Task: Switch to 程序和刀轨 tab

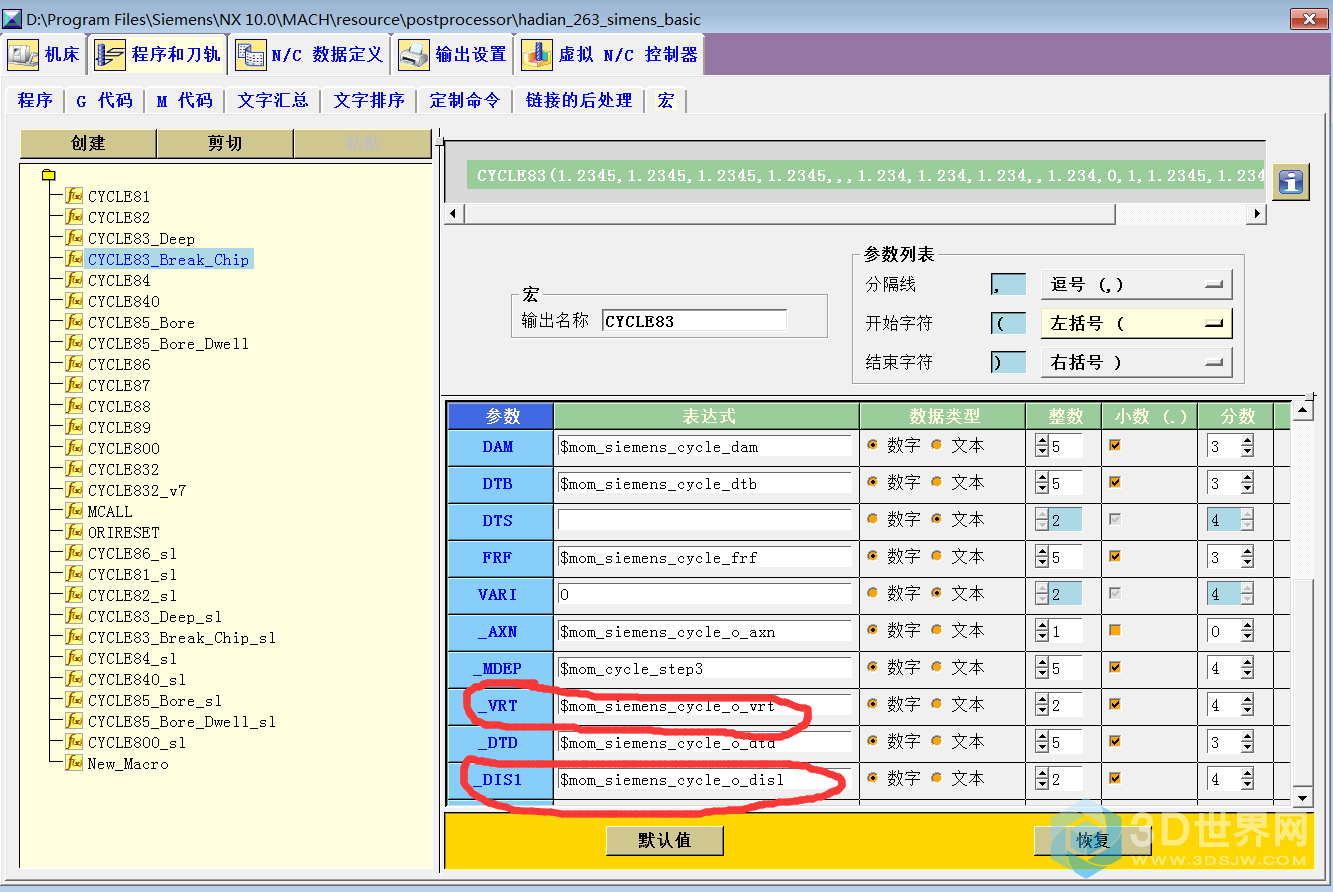Action: 157,55
